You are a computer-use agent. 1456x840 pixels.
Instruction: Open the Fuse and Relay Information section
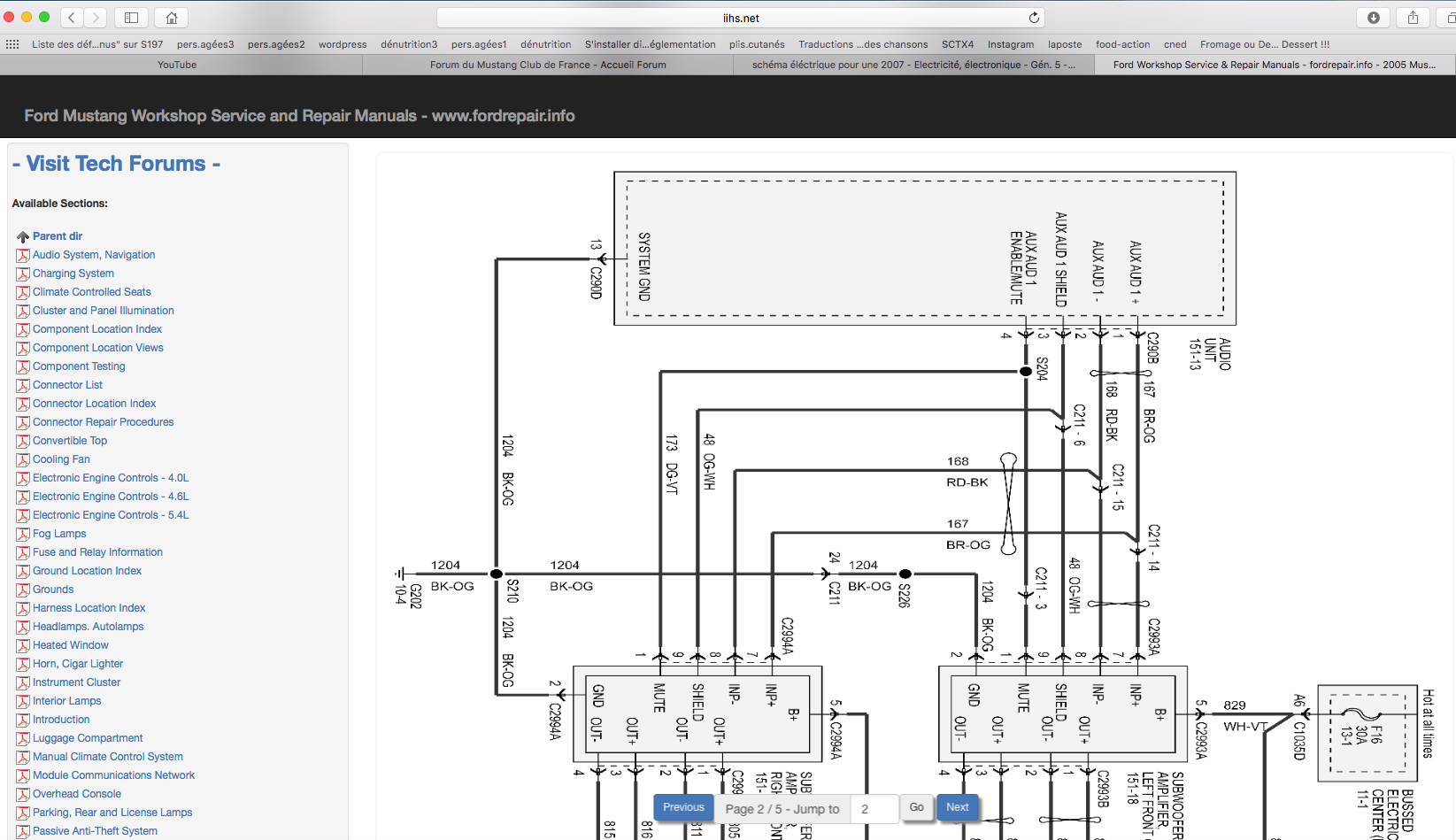(x=97, y=552)
